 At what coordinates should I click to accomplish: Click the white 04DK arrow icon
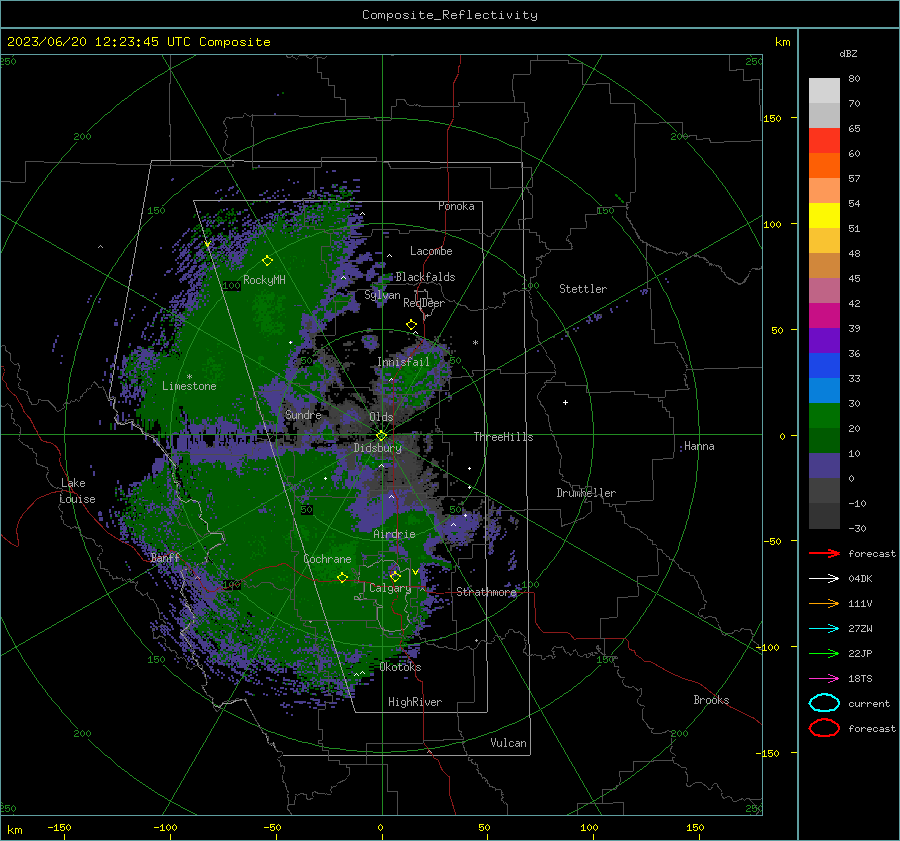point(824,579)
